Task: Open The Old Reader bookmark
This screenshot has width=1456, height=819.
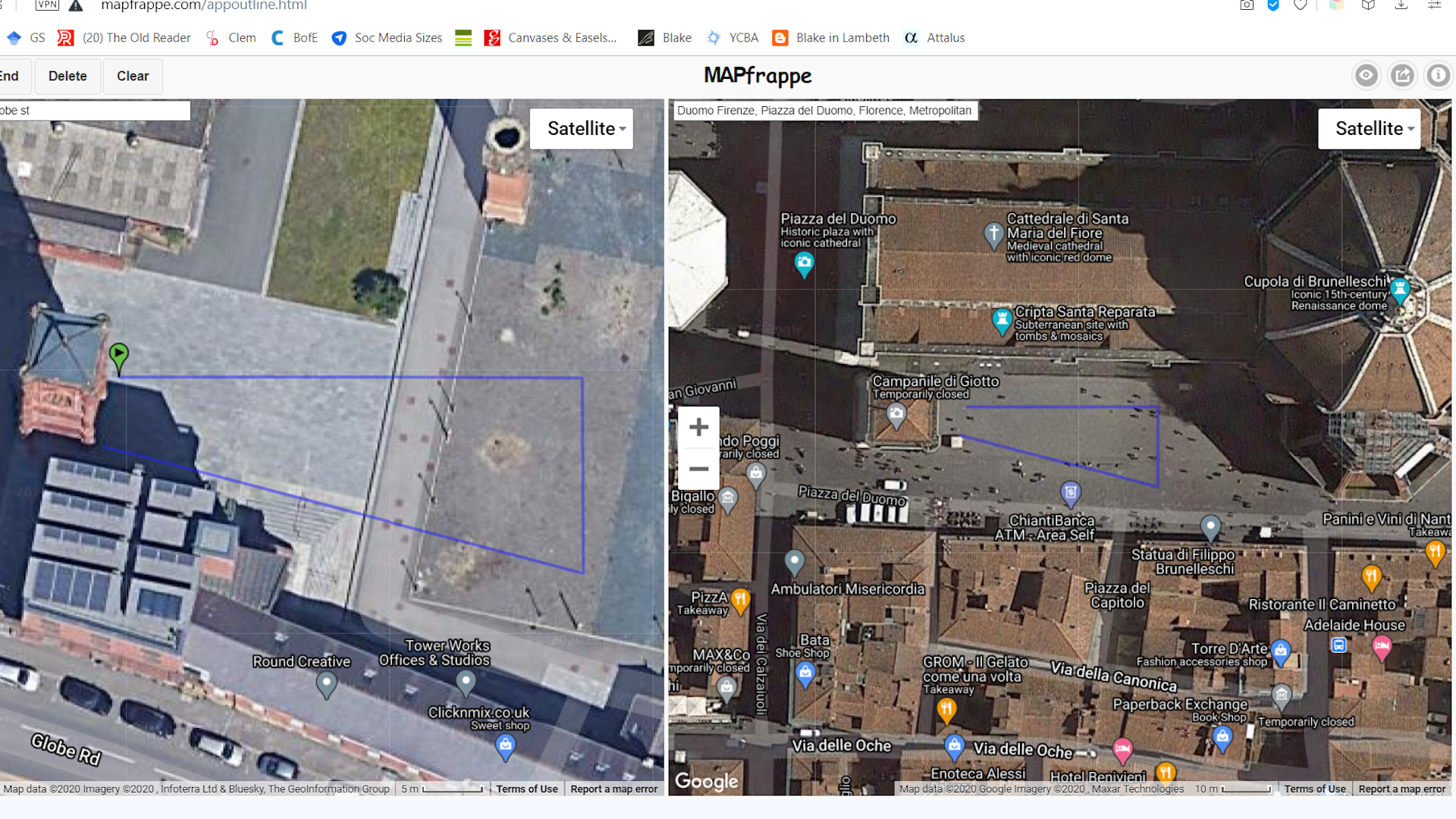Action: (x=124, y=38)
